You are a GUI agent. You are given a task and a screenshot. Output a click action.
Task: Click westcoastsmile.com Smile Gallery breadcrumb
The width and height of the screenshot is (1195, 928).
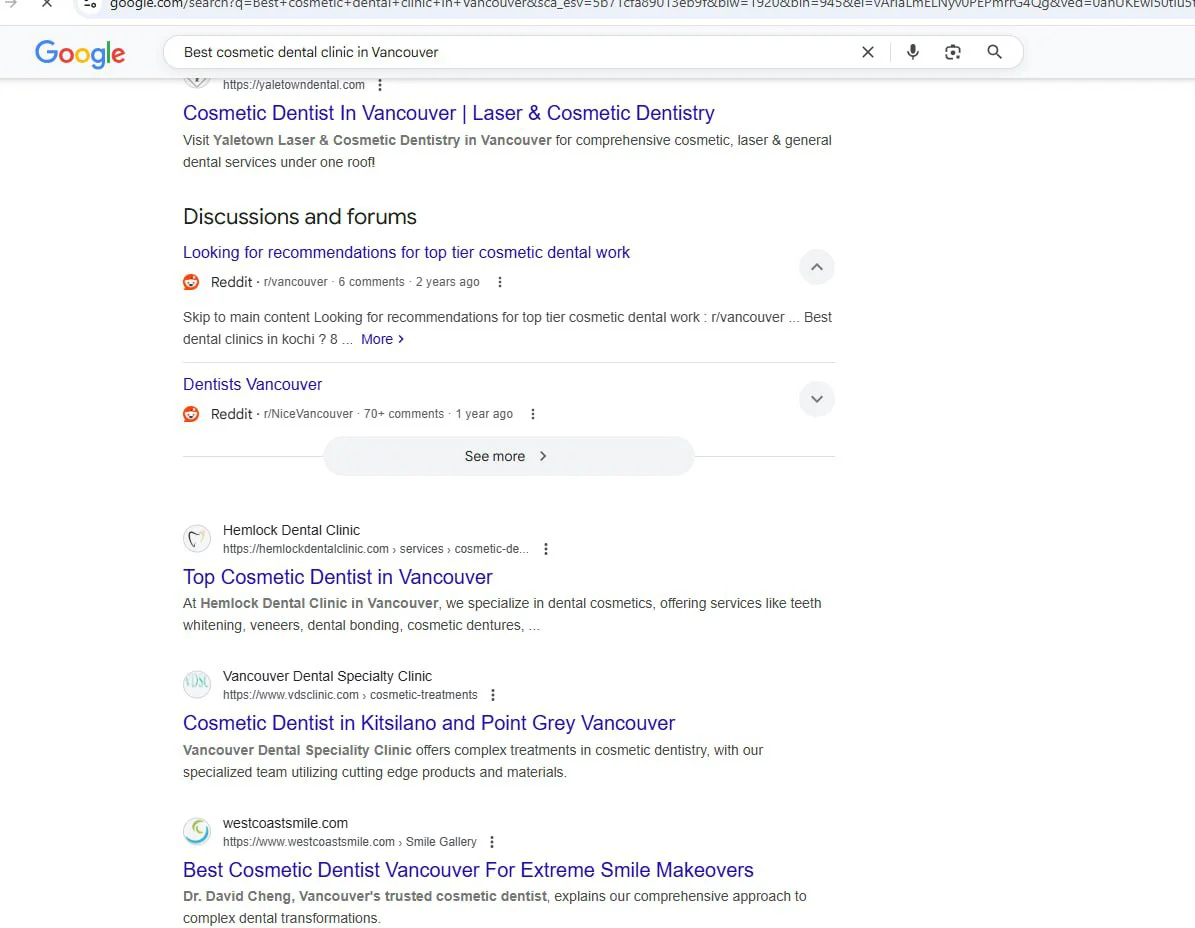tap(349, 842)
